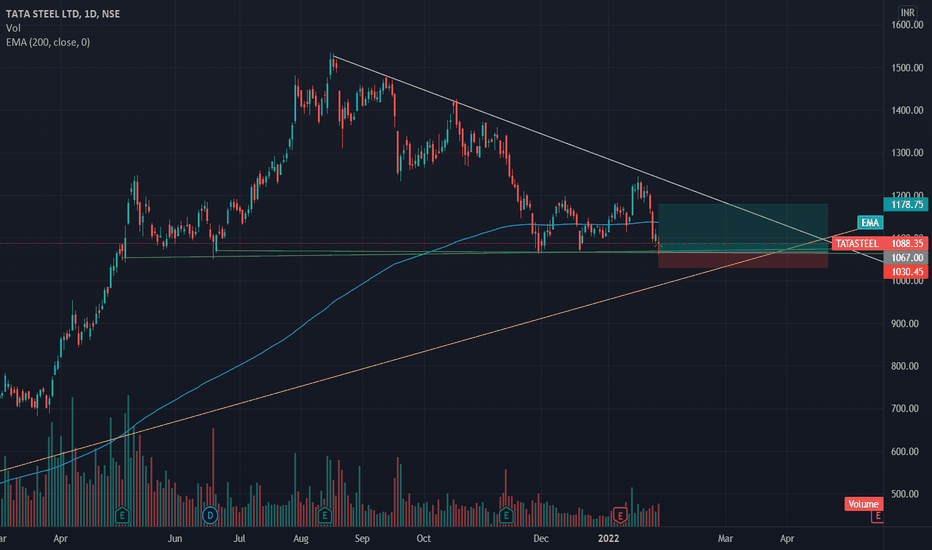Click the 700.00 price axis label

(x=905, y=408)
